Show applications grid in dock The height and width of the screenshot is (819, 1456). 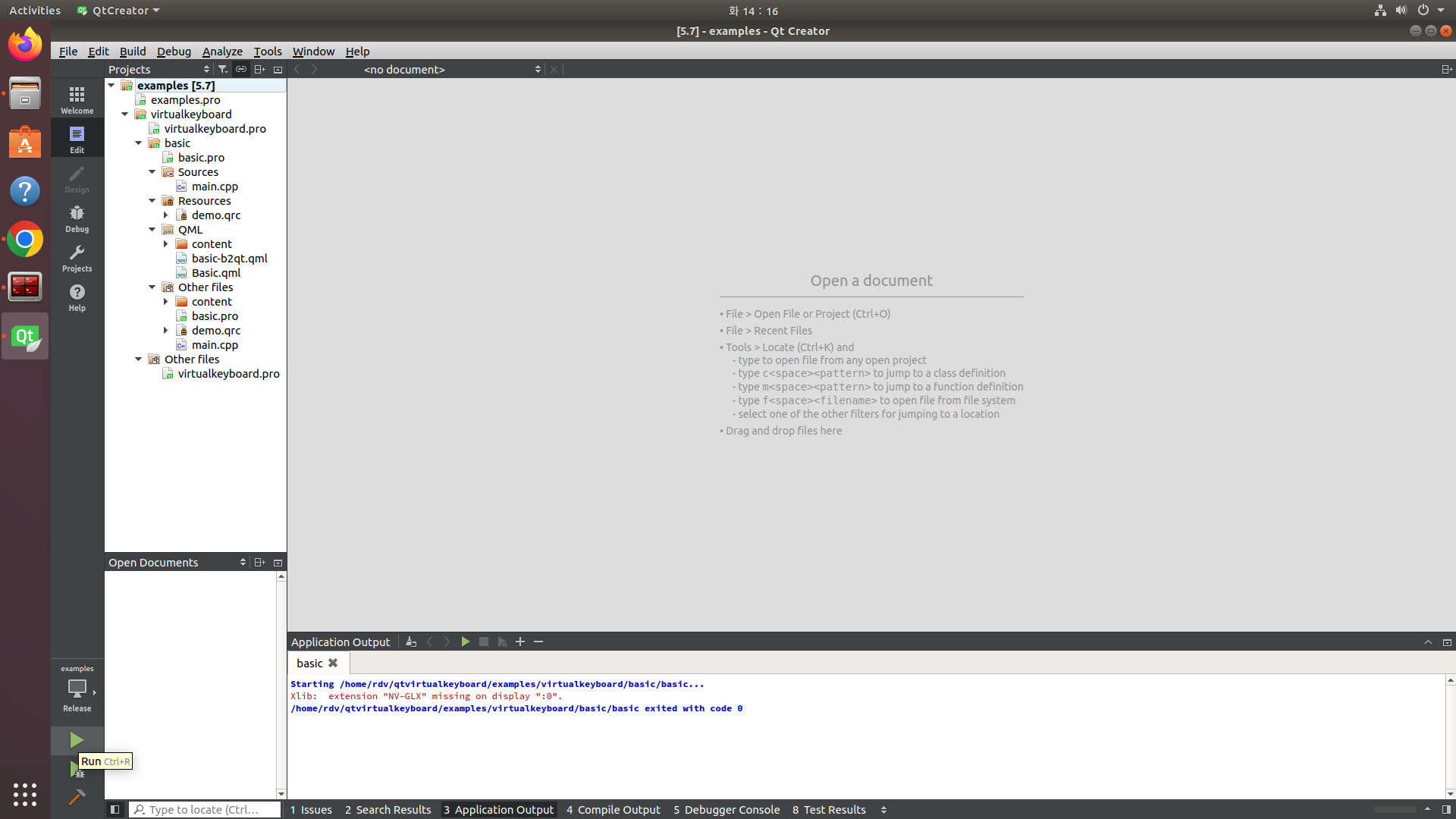coord(25,794)
